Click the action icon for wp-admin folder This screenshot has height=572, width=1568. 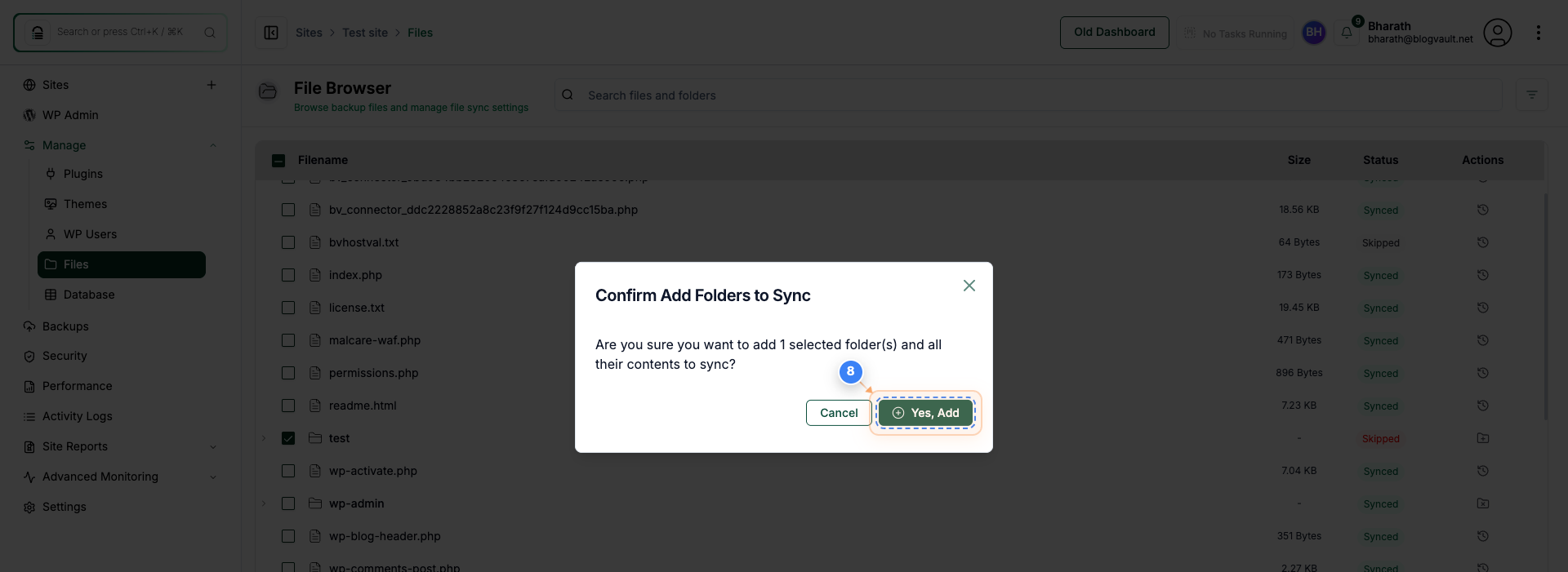point(1483,503)
